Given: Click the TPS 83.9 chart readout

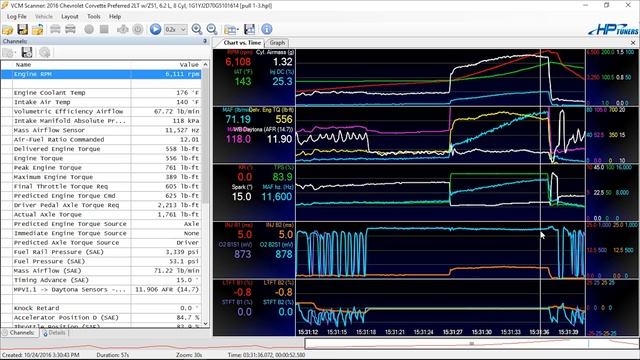Looking at the screenshot, I should pos(282,177).
